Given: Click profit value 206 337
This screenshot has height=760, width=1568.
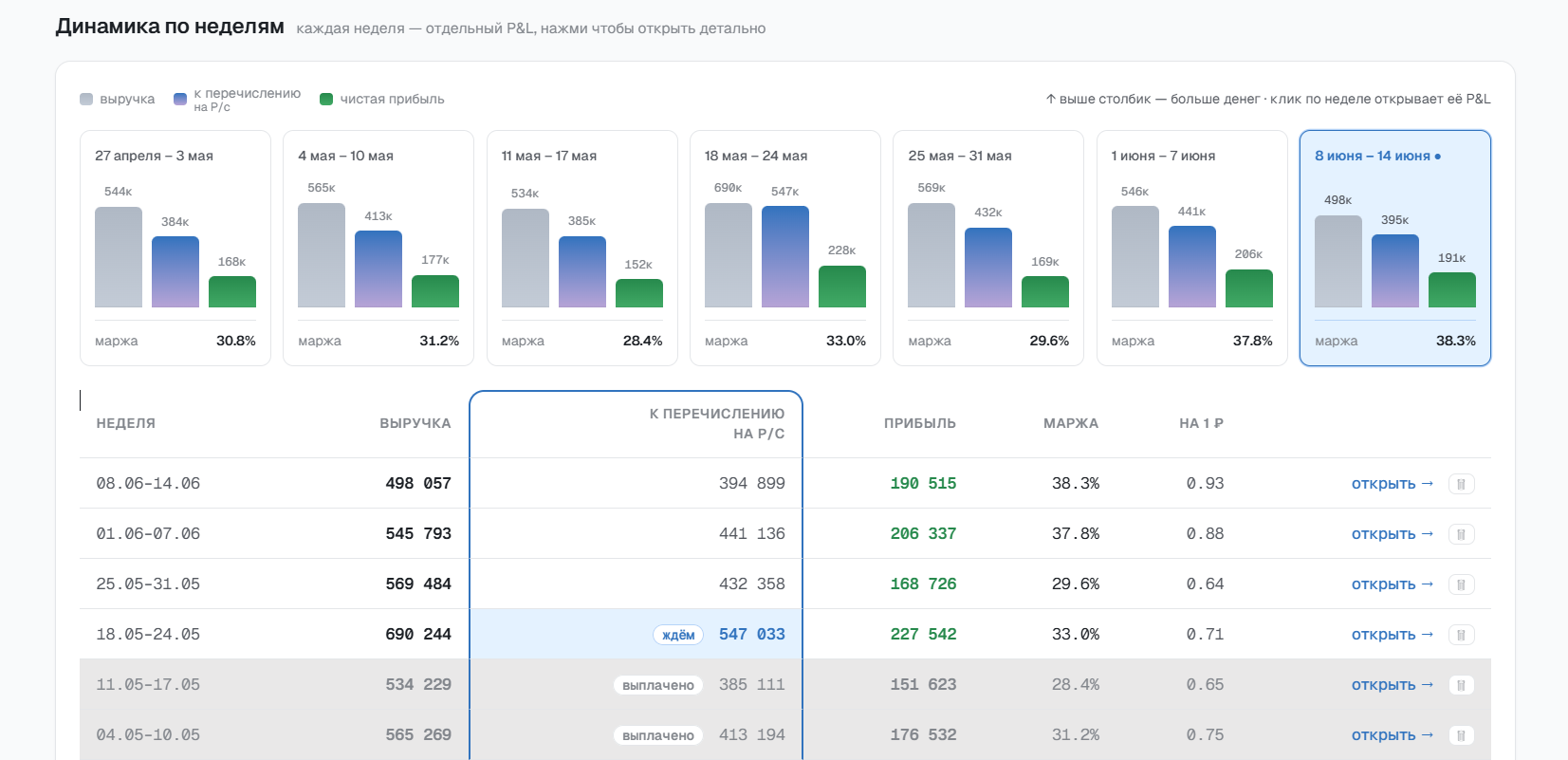Looking at the screenshot, I should click(923, 534).
